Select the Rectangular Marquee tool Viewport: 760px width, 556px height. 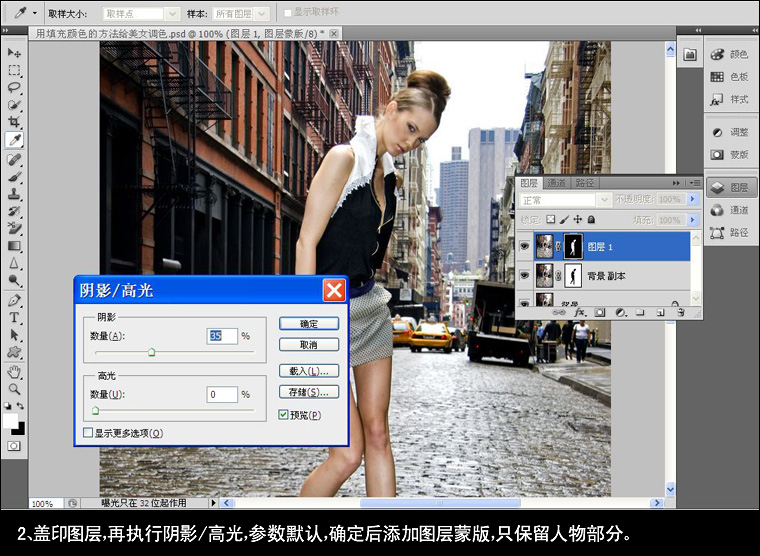point(14,70)
